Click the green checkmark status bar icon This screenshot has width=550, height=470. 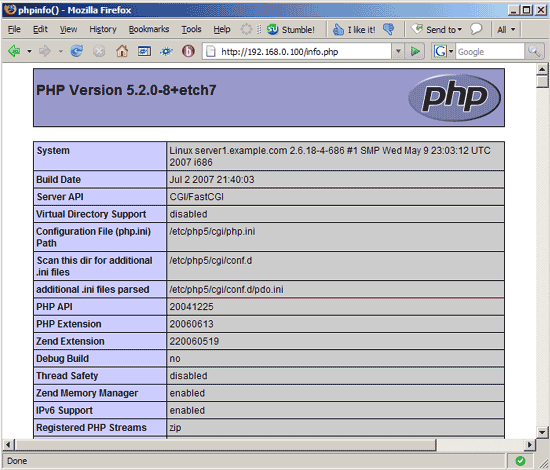(x=520, y=461)
